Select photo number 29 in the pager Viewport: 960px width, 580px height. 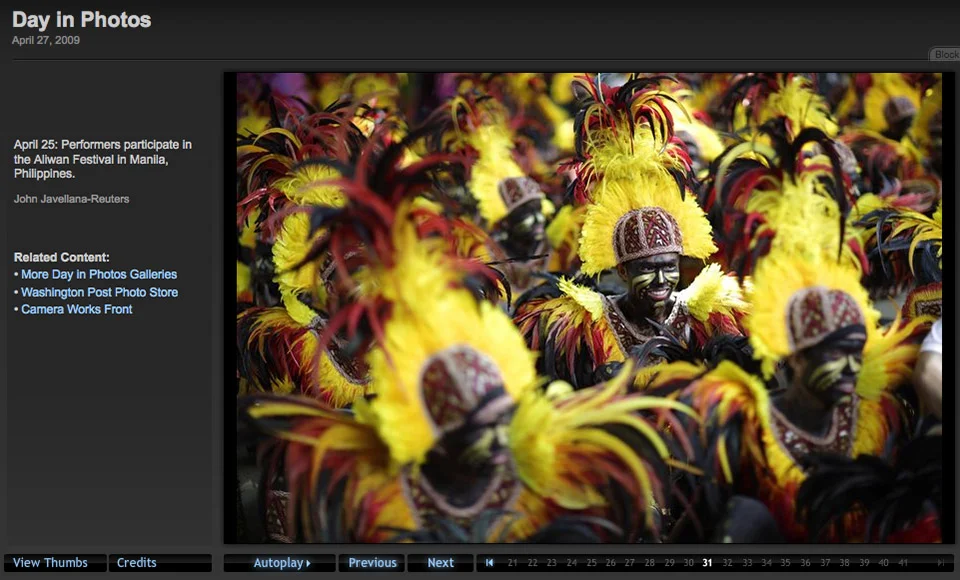click(669, 563)
